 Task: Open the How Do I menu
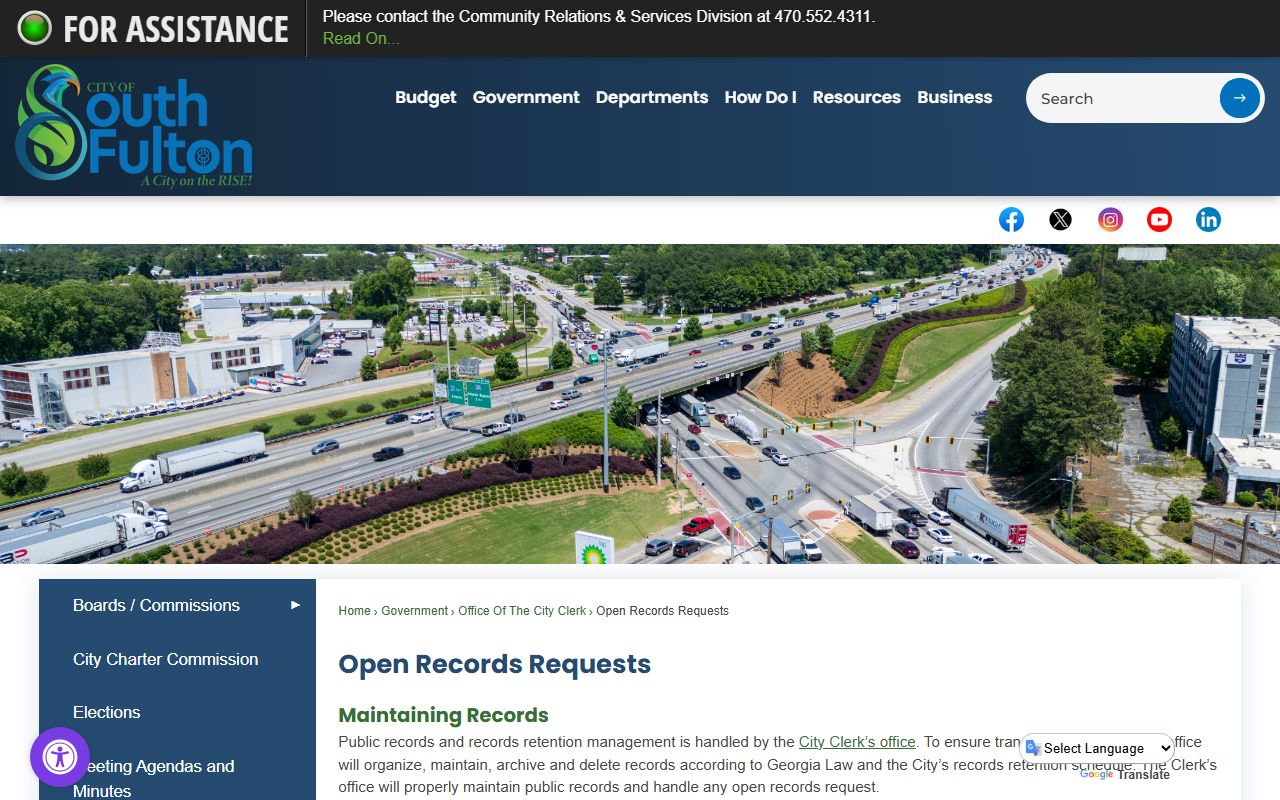click(760, 97)
